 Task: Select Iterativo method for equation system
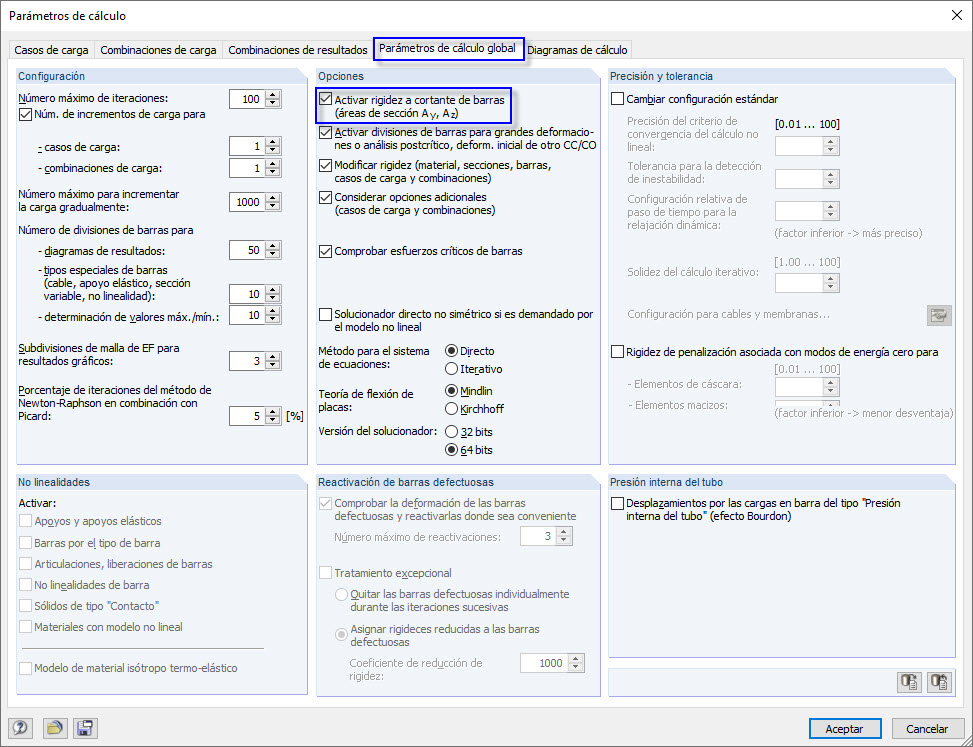tap(454, 368)
